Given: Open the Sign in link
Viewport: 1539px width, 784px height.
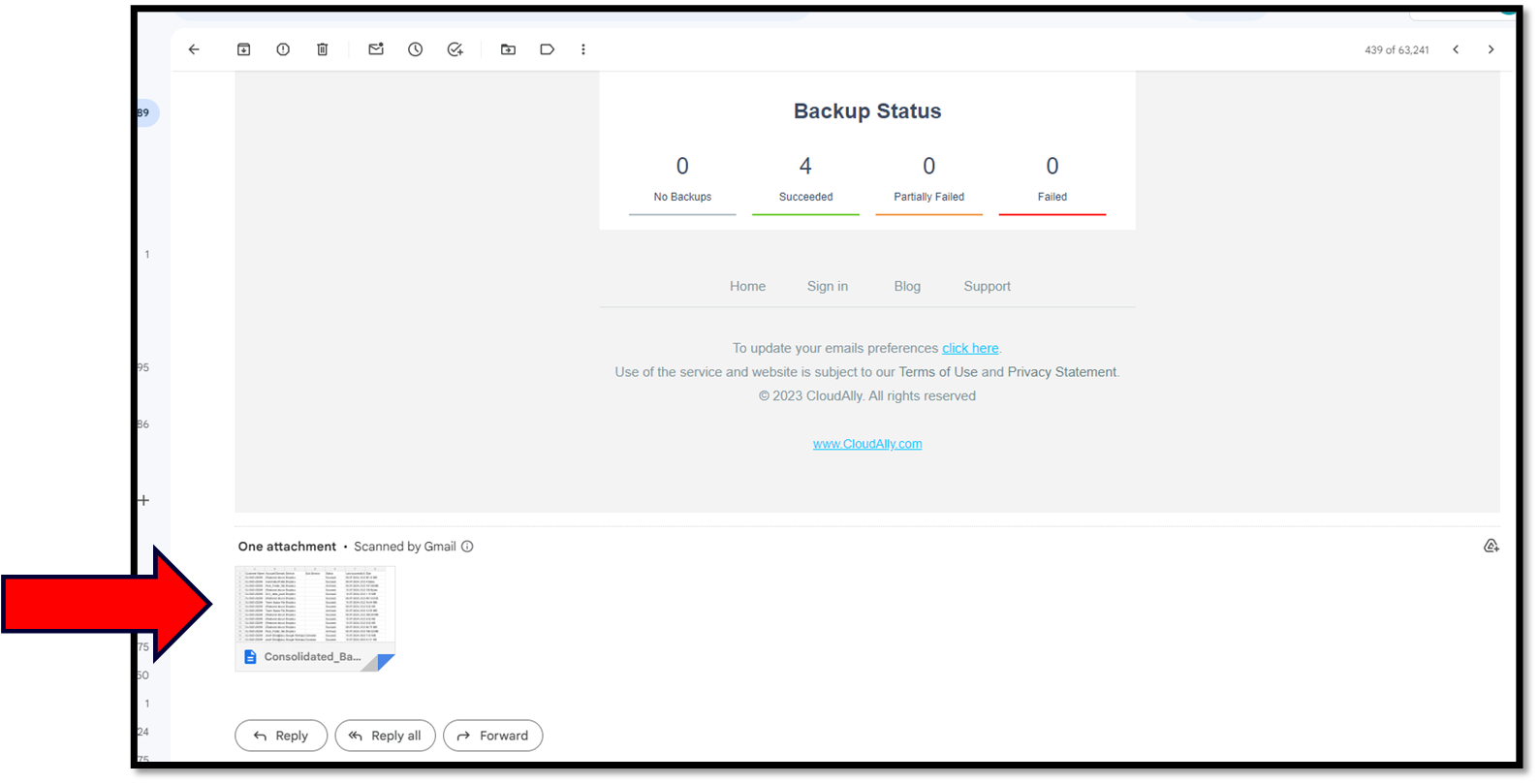Looking at the screenshot, I should [828, 286].
